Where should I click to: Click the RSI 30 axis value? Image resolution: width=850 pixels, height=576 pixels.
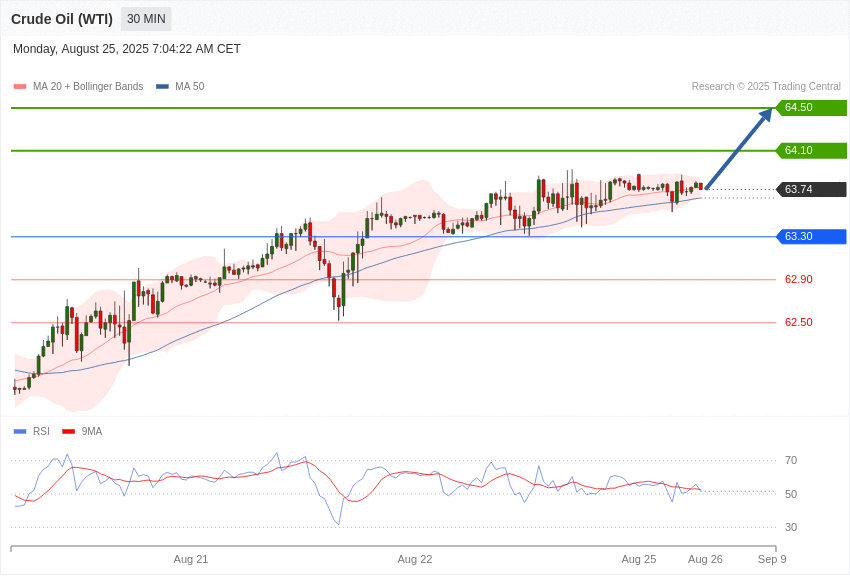pos(791,527)
